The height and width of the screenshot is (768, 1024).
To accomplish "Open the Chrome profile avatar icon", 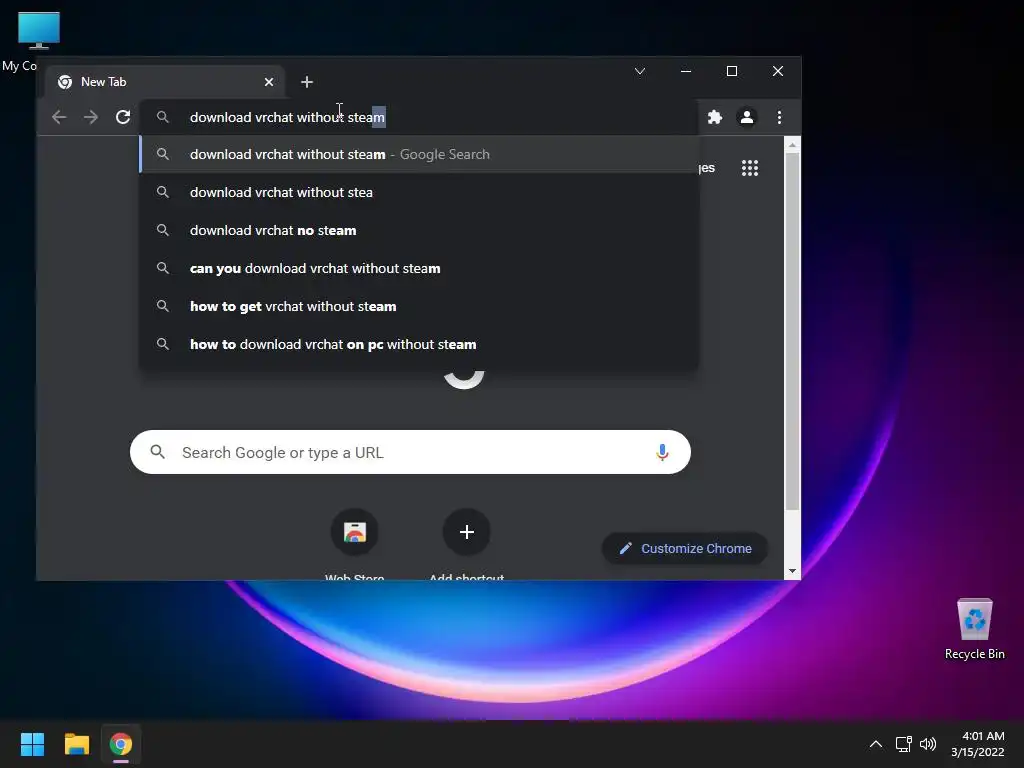I will click(x=747, y=118).
